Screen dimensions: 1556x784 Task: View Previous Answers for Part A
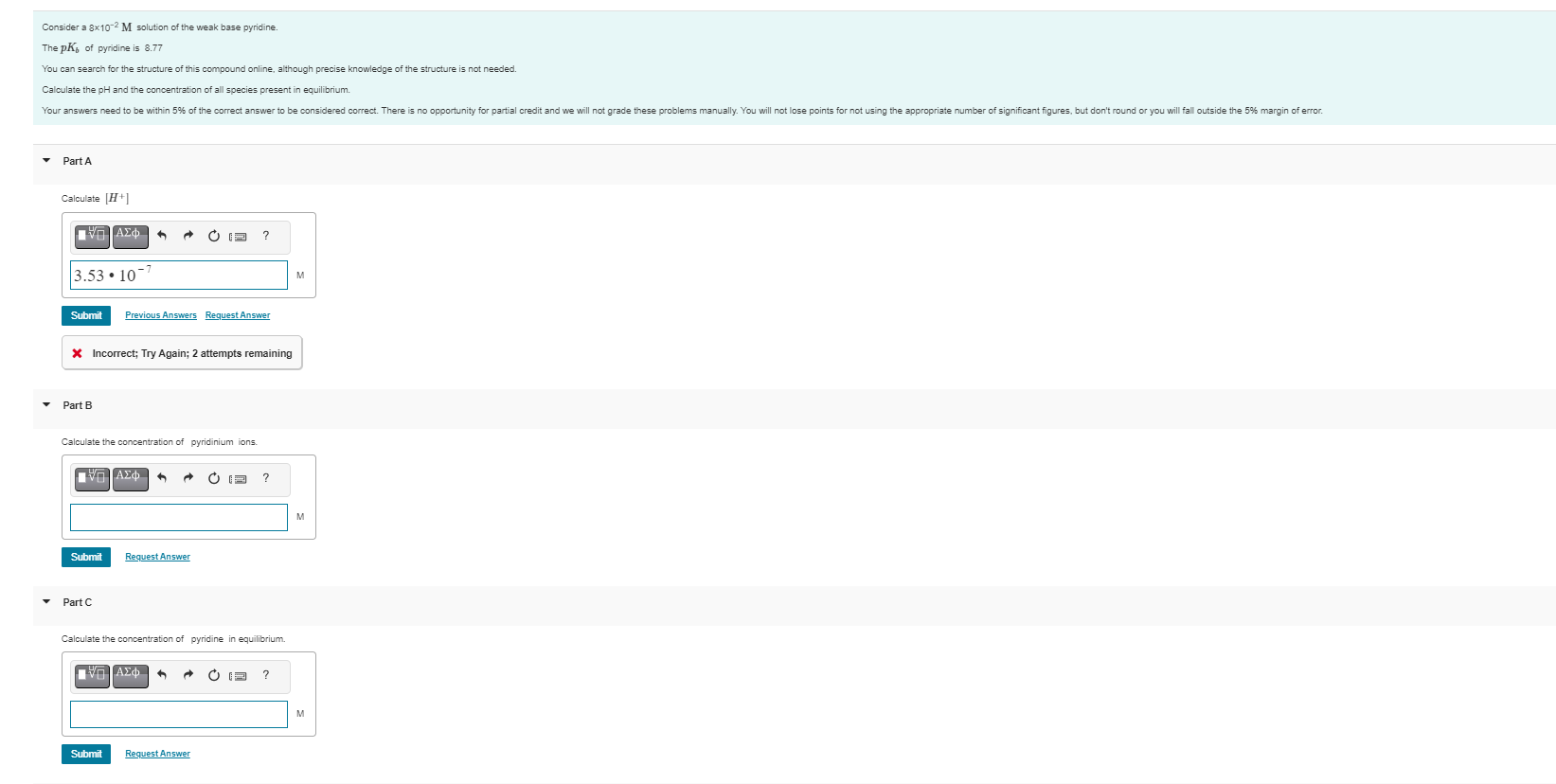pos(161,315)
